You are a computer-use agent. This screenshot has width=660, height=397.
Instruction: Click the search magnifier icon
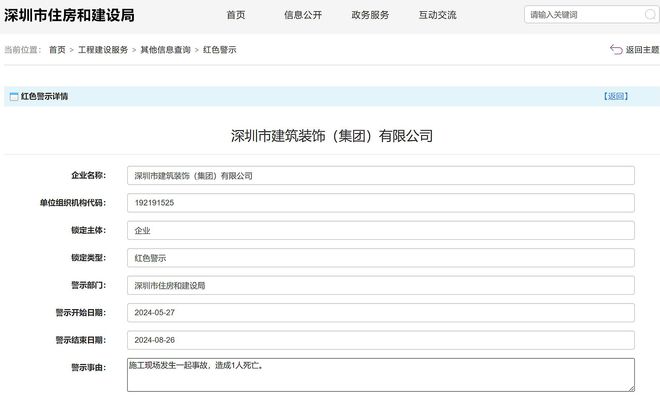pyautogui.click(x=650, y=15)
